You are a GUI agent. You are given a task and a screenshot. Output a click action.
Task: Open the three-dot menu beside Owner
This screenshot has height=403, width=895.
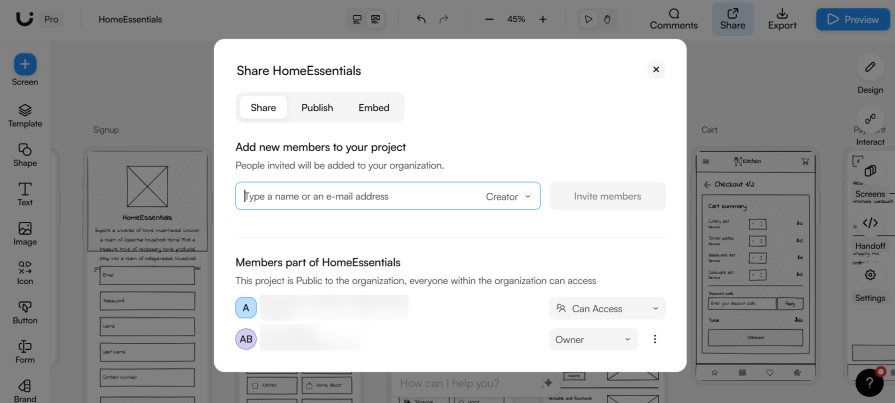coord(655,340)
